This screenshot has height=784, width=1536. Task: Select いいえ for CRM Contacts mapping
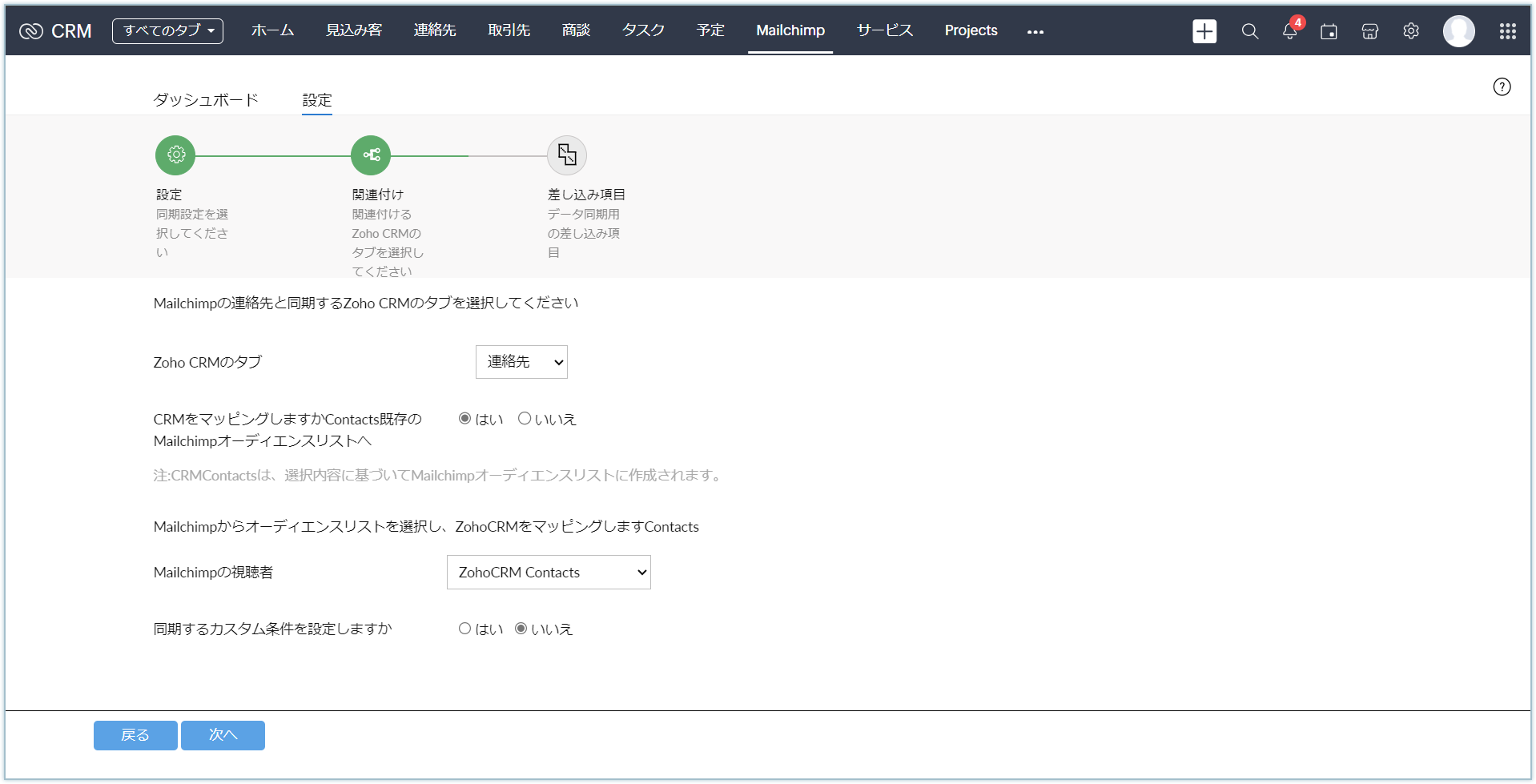pyautogui.click(x=525, y=418)
